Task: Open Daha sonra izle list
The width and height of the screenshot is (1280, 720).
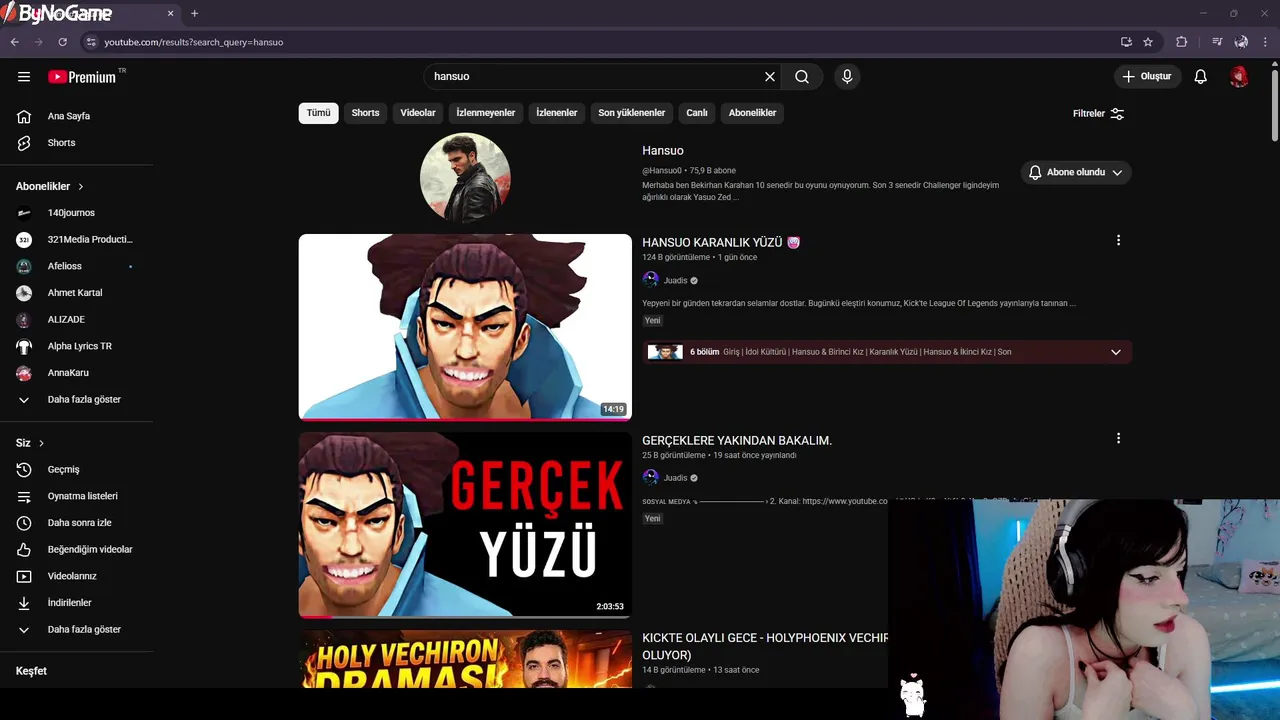Action: click(x=78, y=523)
